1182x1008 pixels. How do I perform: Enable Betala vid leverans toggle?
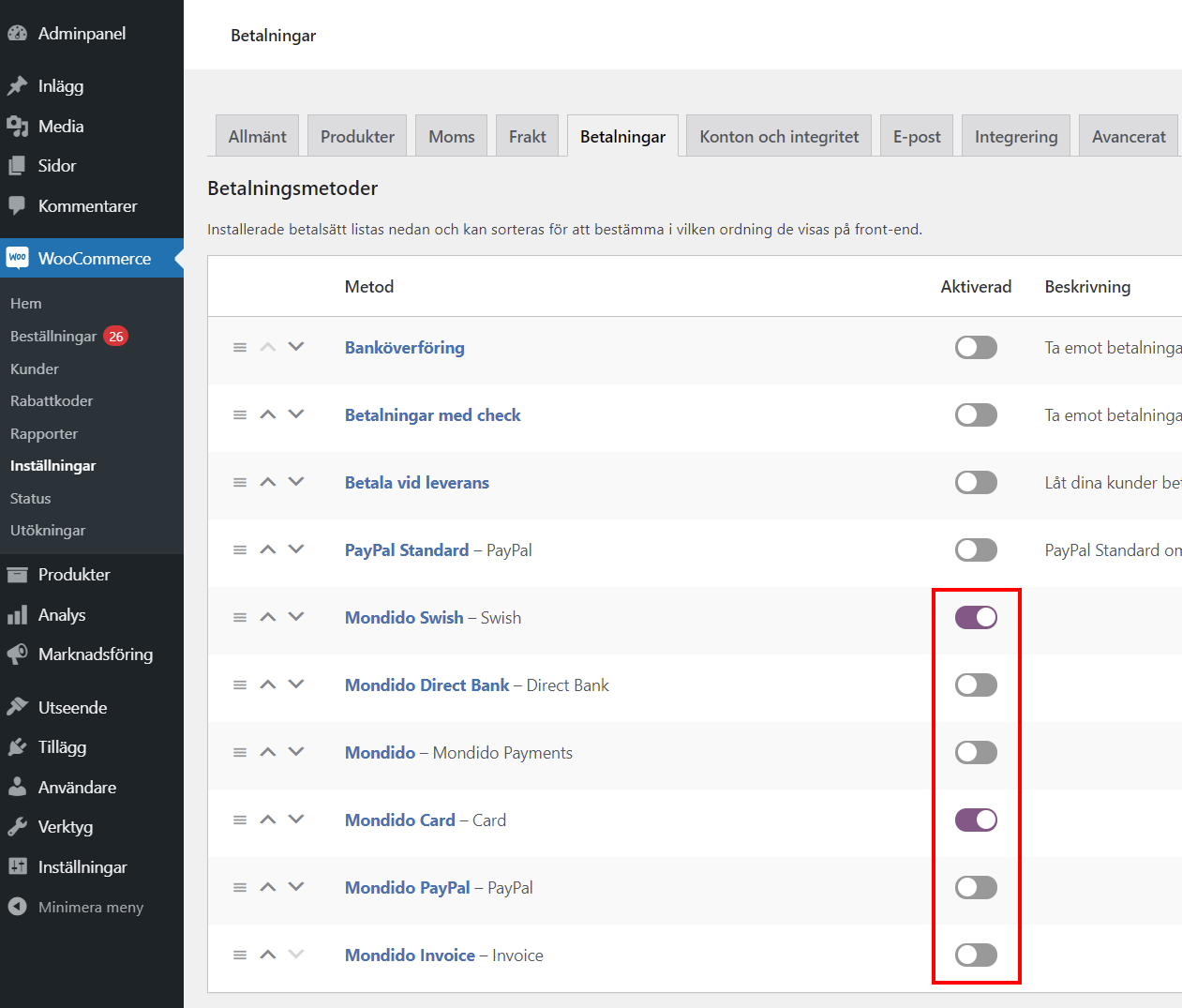pos(976,483)
